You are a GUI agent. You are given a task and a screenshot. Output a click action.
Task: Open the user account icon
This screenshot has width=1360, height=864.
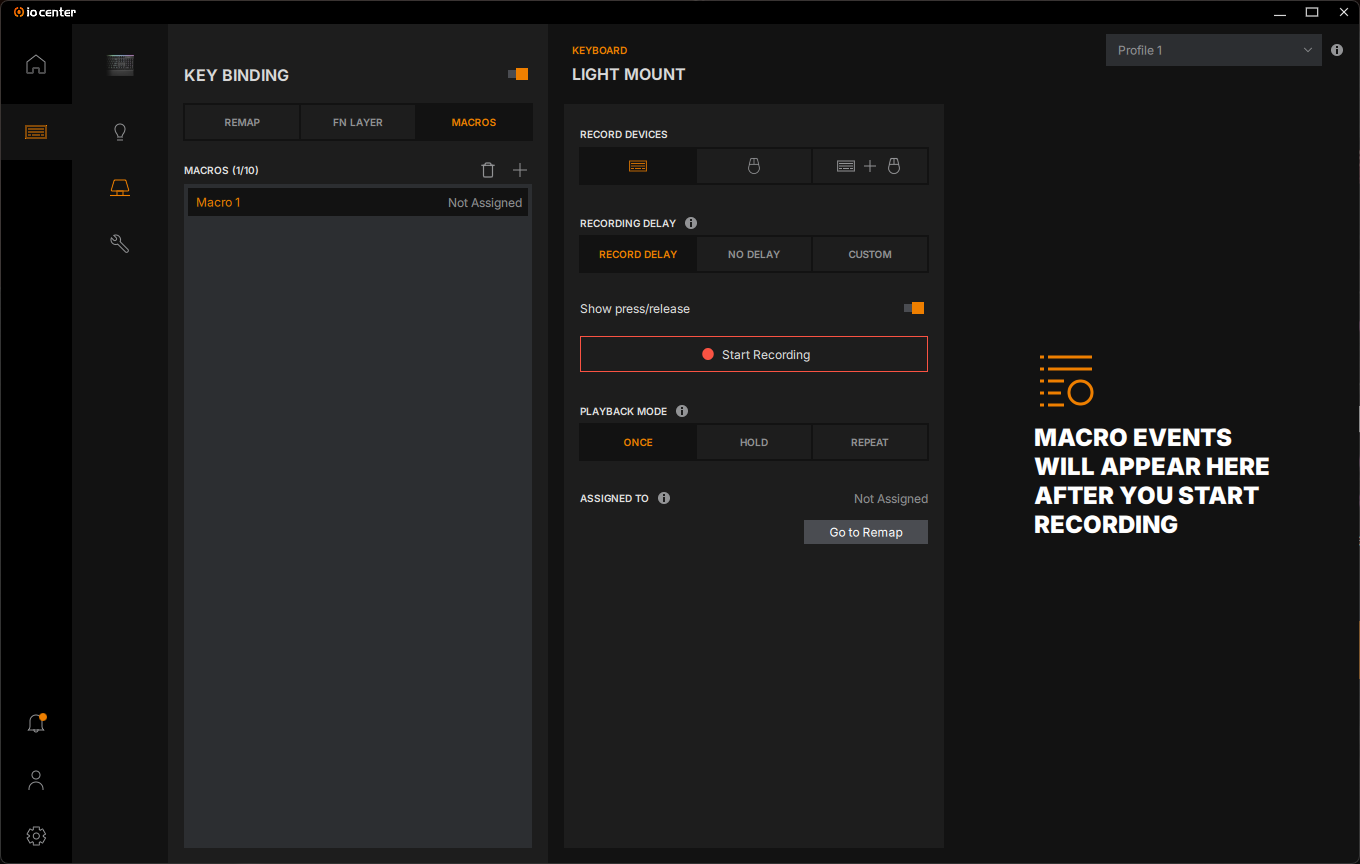click(36, 780)
